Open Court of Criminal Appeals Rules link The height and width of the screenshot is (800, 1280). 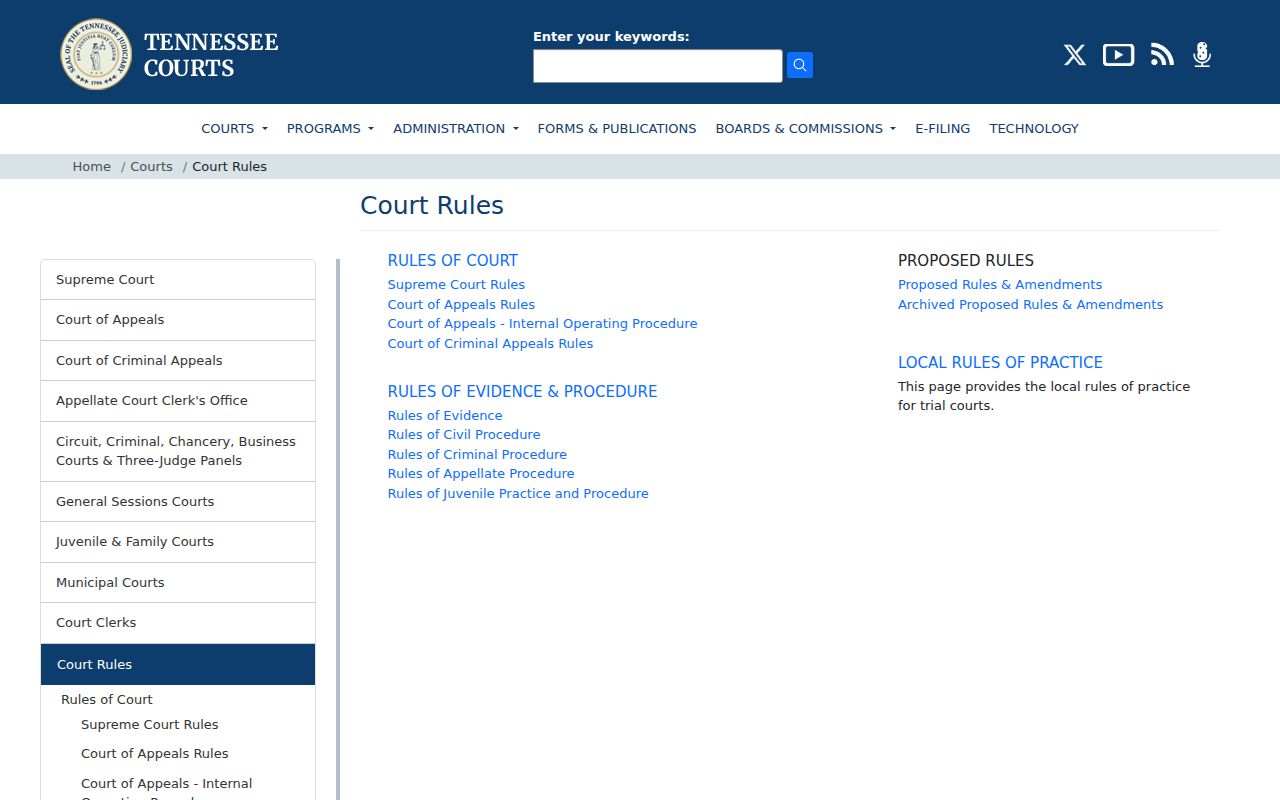pyautogui.click(x=491, y=343)
